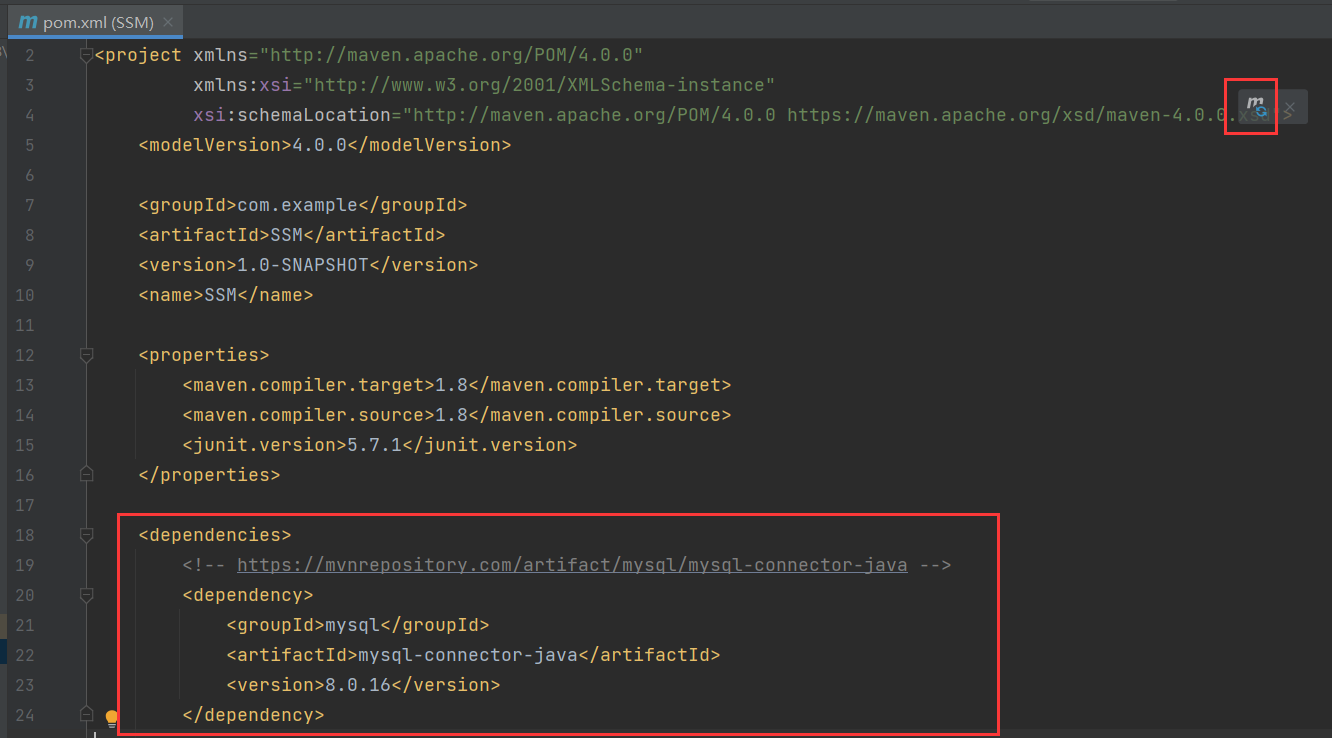Click the maven.compiler.source value 1.8
The width and height of the screenshot is (1332, 738).
click(451, 415)
